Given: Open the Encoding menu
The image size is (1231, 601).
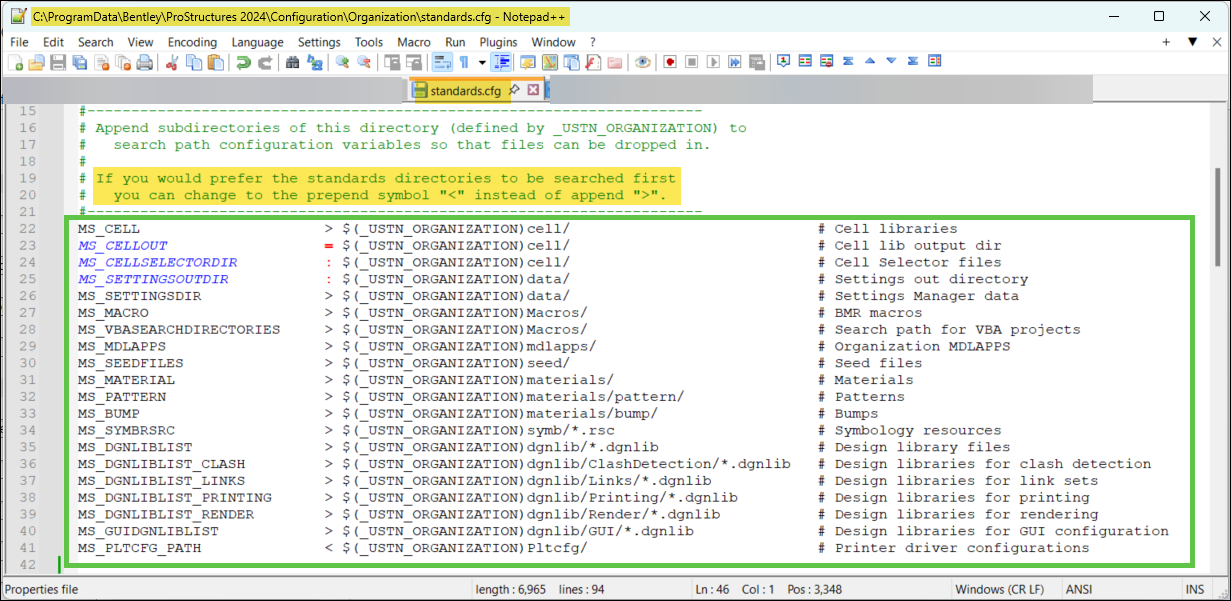Looking at the screenshot, I should pos(192,42).
